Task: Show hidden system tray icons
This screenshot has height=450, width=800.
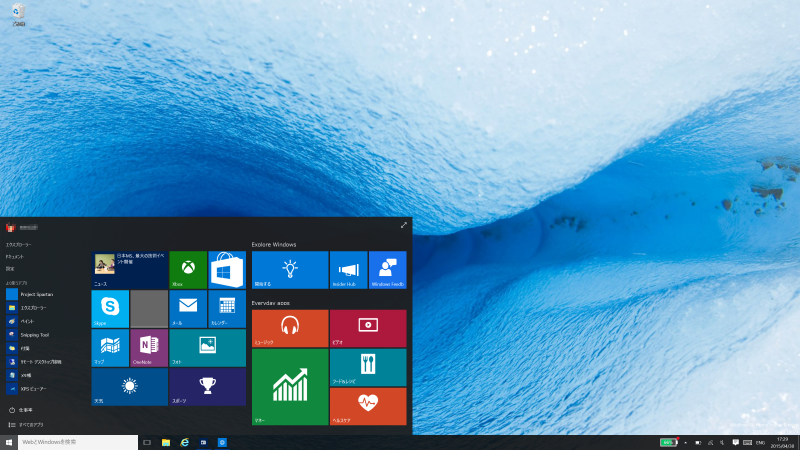Action: pyautogui.click(x=686, y=442)
